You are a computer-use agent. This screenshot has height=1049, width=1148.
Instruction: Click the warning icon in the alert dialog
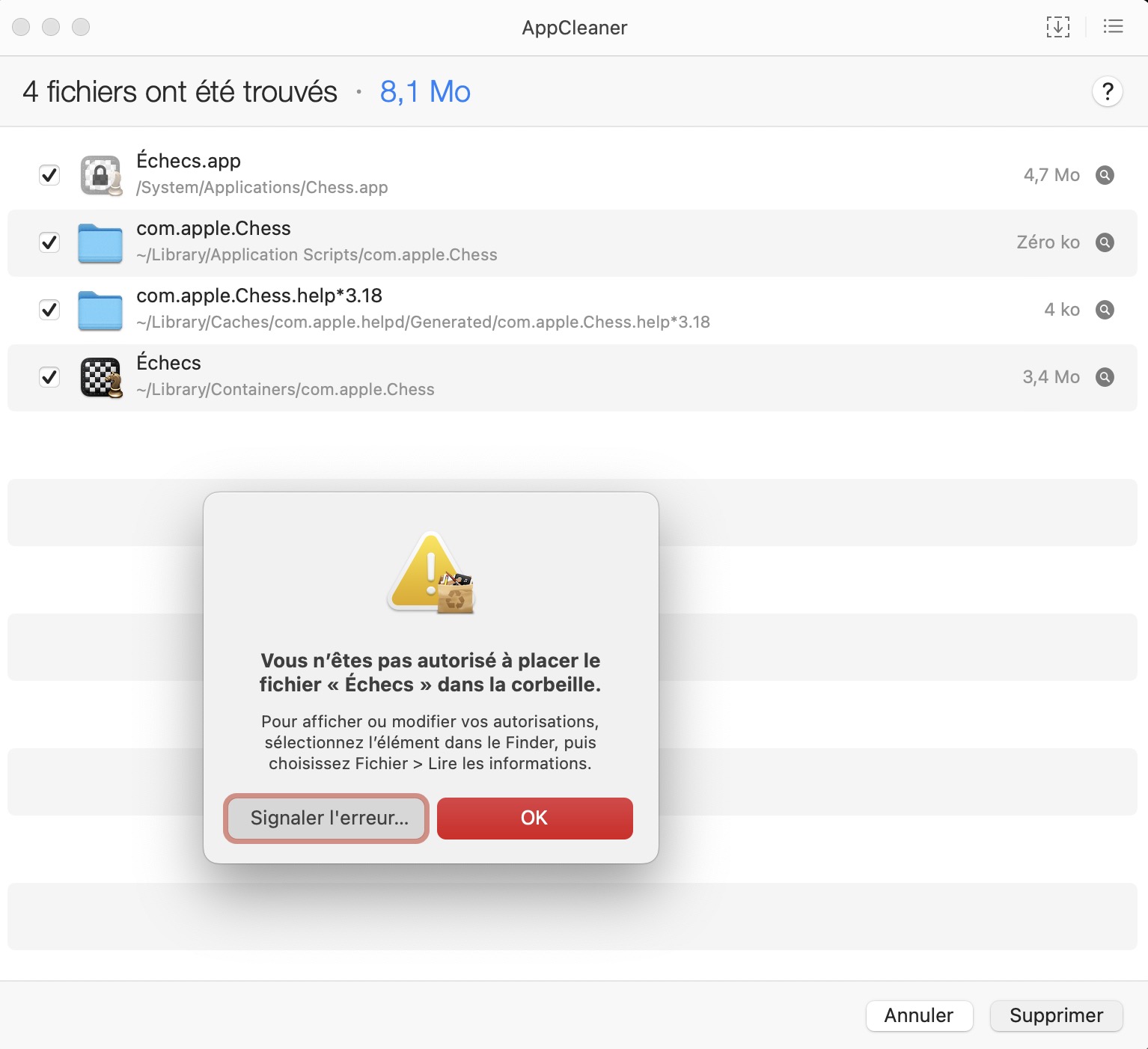tap(431, 572)
